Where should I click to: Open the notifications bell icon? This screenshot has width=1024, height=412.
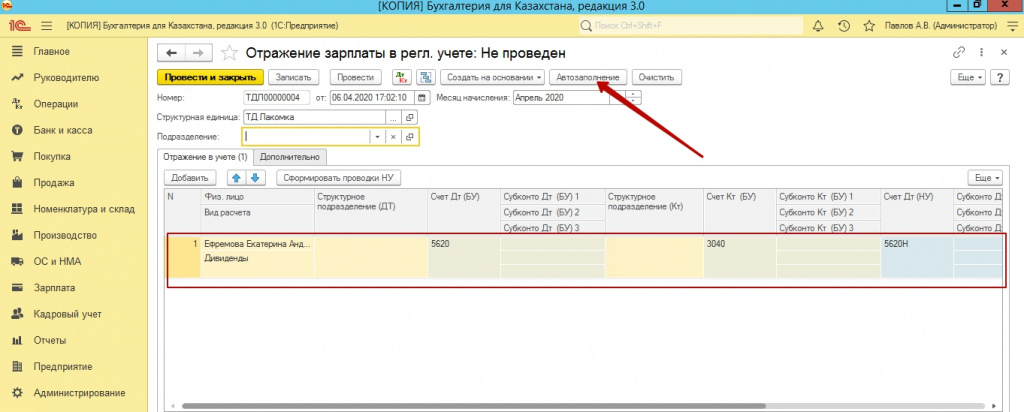818,26
